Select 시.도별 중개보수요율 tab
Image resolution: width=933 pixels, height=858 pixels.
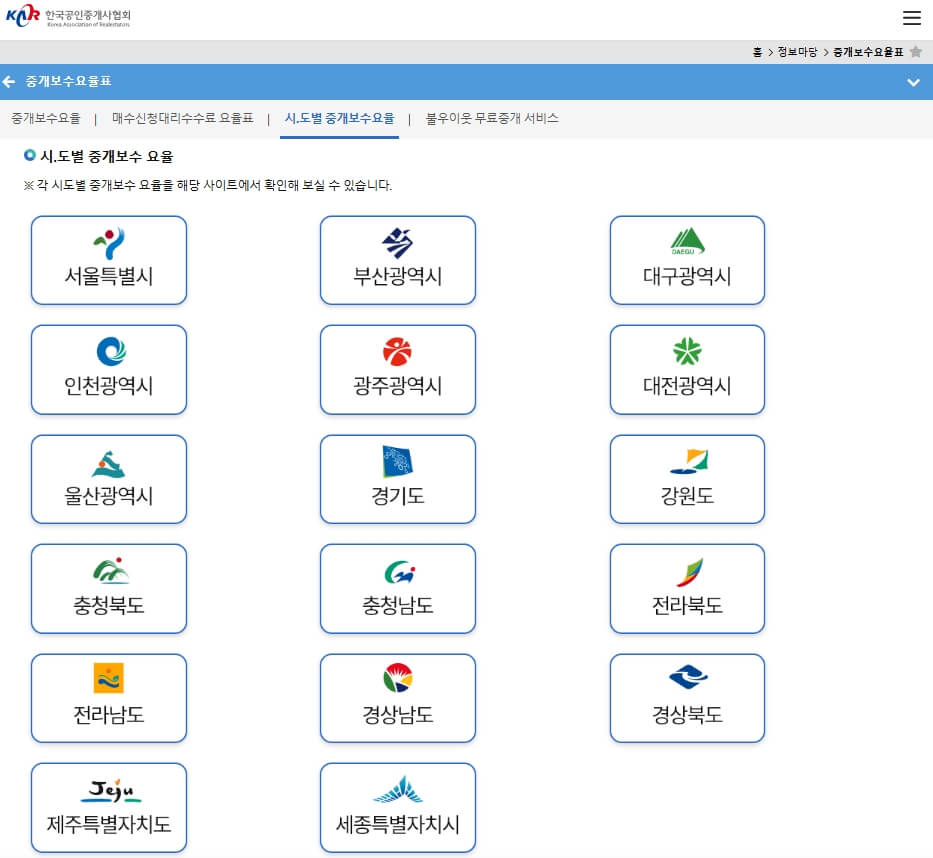click(x=339, y=118)
